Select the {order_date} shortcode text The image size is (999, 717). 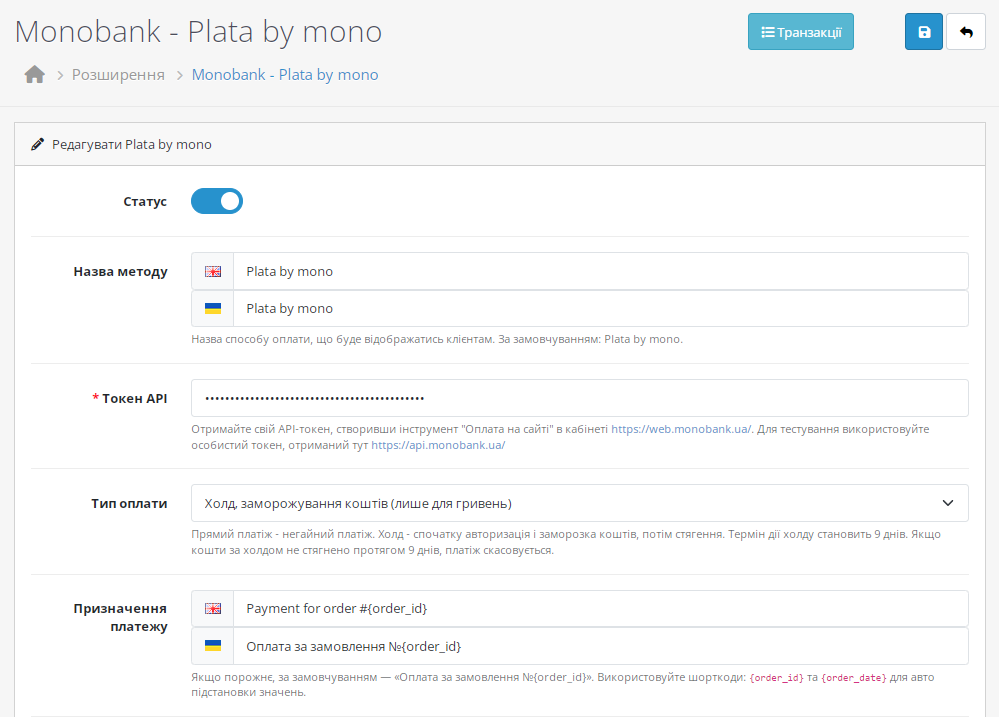[854, 677]
